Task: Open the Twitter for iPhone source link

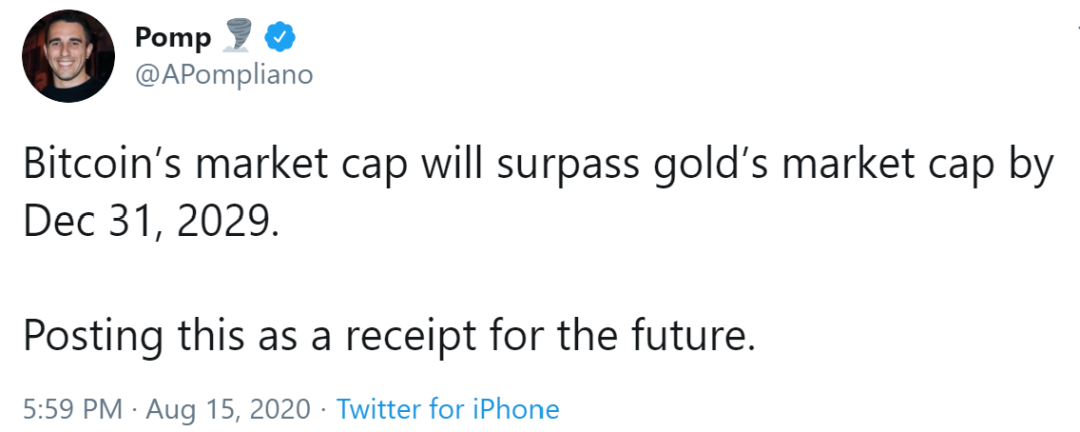Action: click(448, 409)
